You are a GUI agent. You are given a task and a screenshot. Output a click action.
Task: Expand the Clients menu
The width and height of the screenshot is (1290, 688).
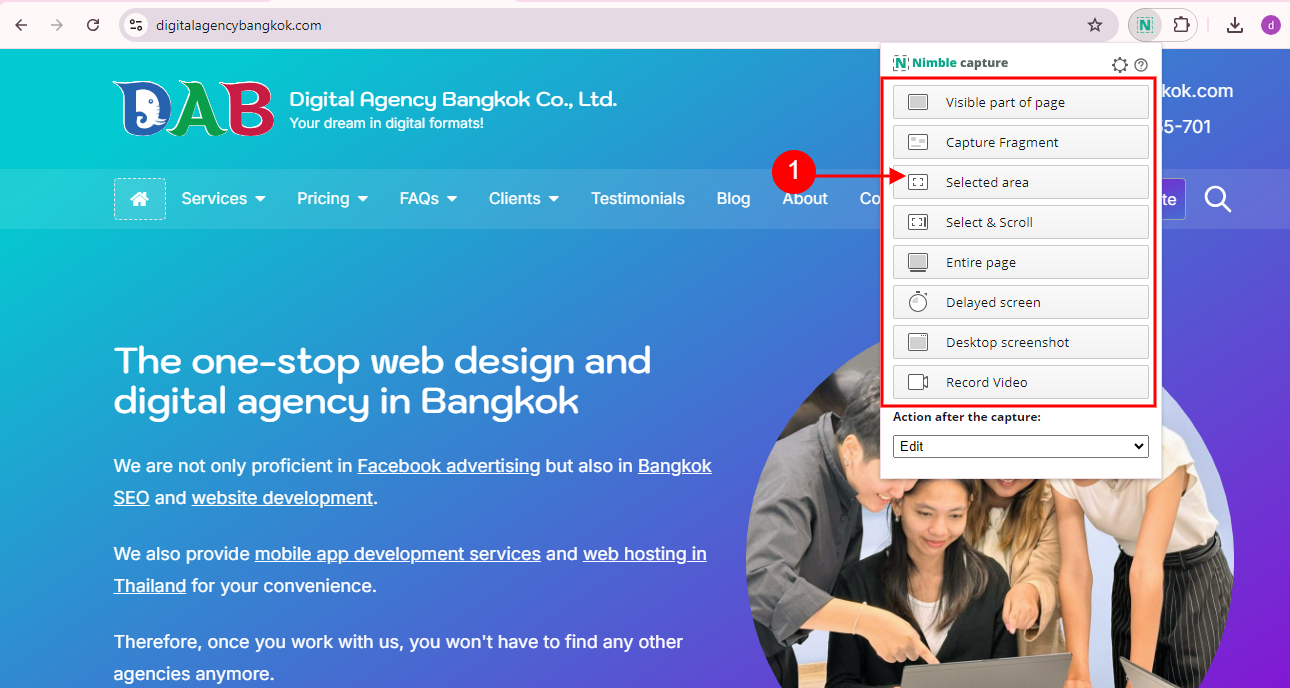pos(524,199)
